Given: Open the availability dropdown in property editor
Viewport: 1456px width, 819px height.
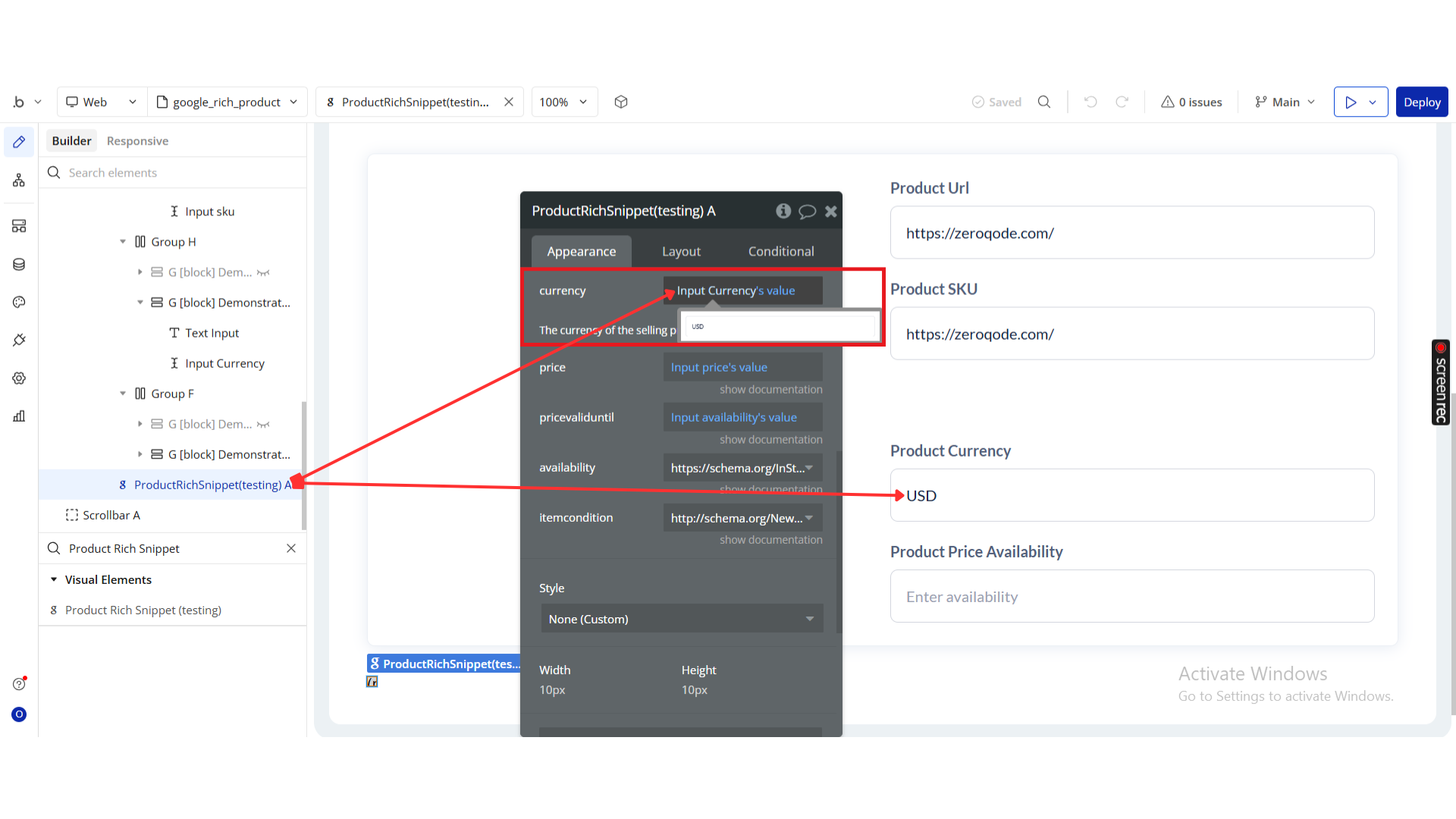Looking at the screenshot, I should pos(742,468).
